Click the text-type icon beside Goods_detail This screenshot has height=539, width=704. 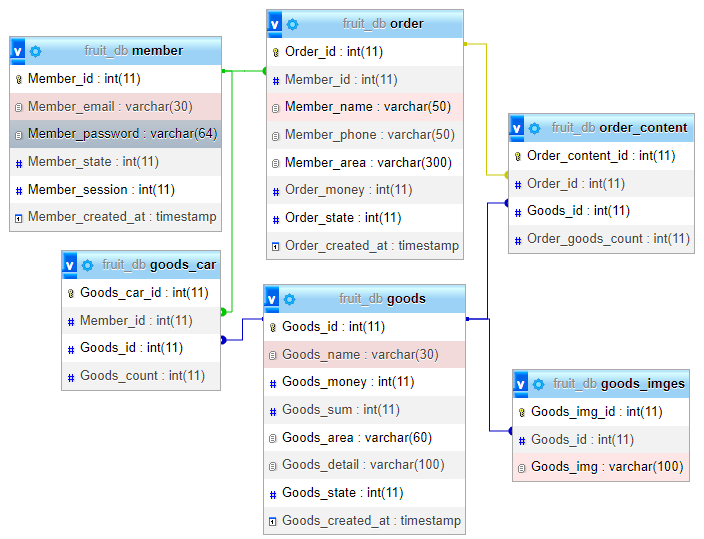click(273, 467)
